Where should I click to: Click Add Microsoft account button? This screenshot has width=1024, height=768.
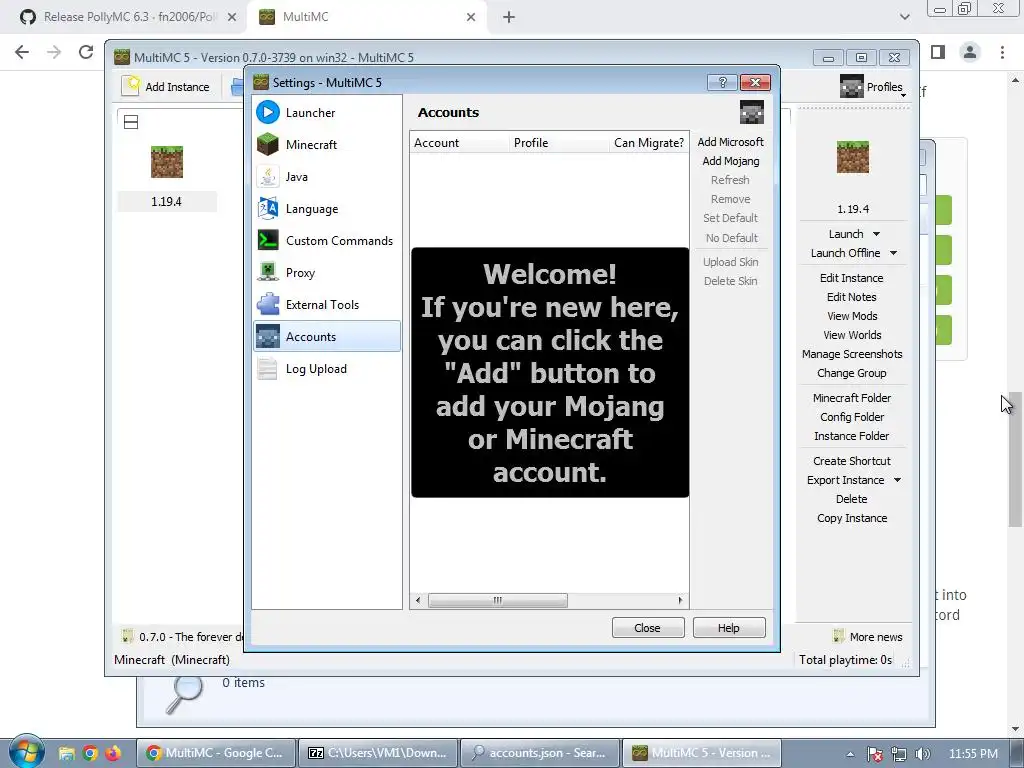[730, 142]
